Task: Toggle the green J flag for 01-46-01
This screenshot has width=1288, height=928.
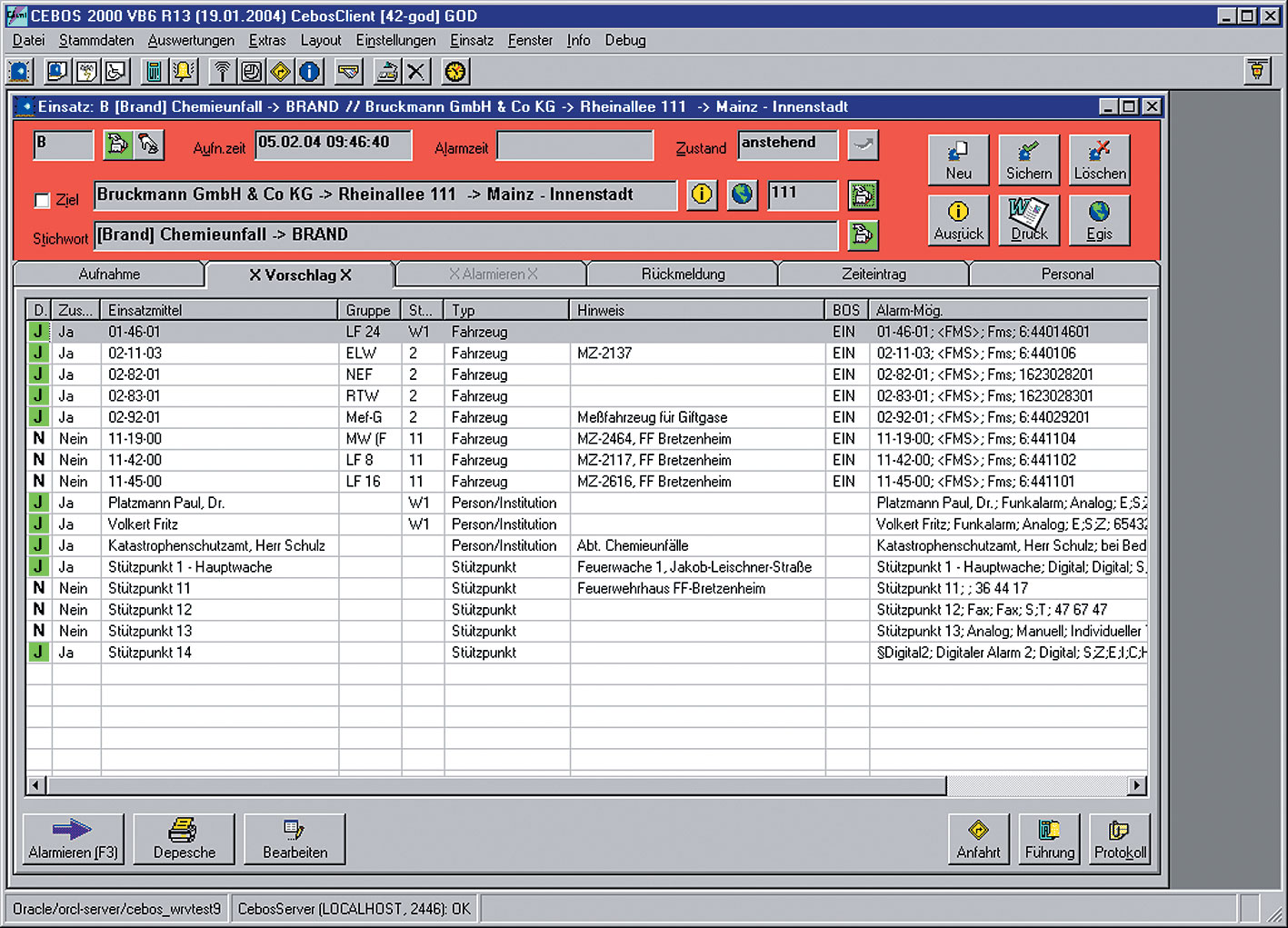Action: pos(38,332)
